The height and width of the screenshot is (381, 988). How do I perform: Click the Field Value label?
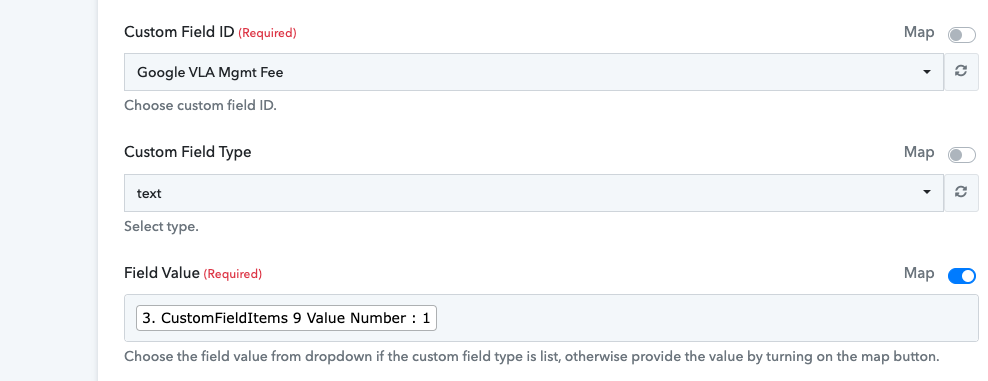[x=162, y=273]
